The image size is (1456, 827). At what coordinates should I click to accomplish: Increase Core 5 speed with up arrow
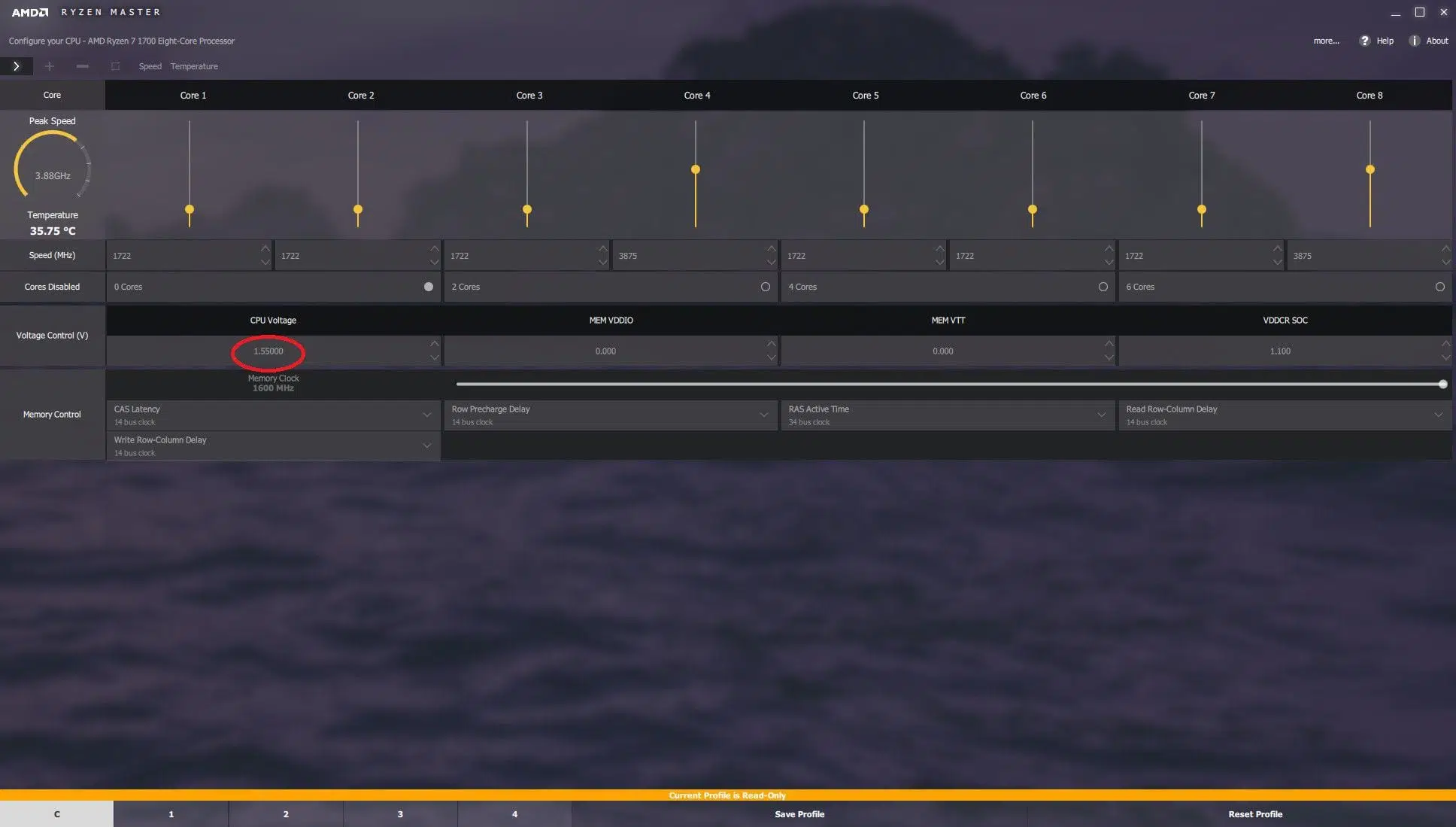[939, 248]
